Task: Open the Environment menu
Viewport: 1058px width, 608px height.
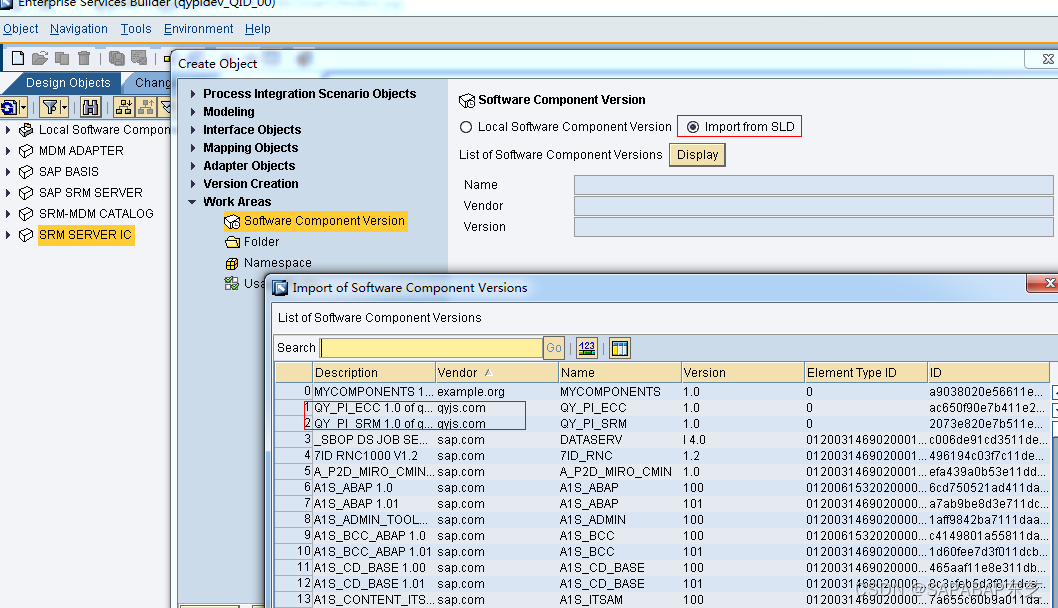Action: tap(198, 28)
